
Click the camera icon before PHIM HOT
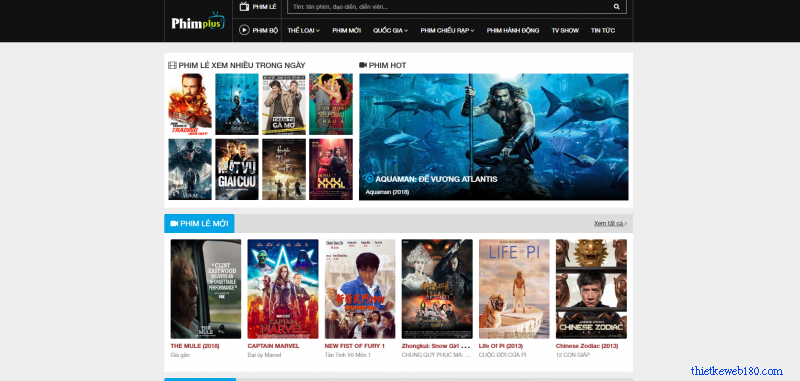(363, 65)
